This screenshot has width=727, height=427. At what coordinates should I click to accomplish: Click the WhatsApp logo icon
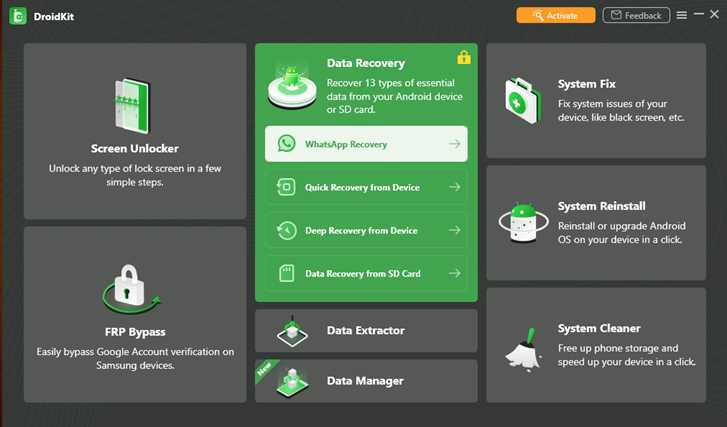click(x=287, y=144)
